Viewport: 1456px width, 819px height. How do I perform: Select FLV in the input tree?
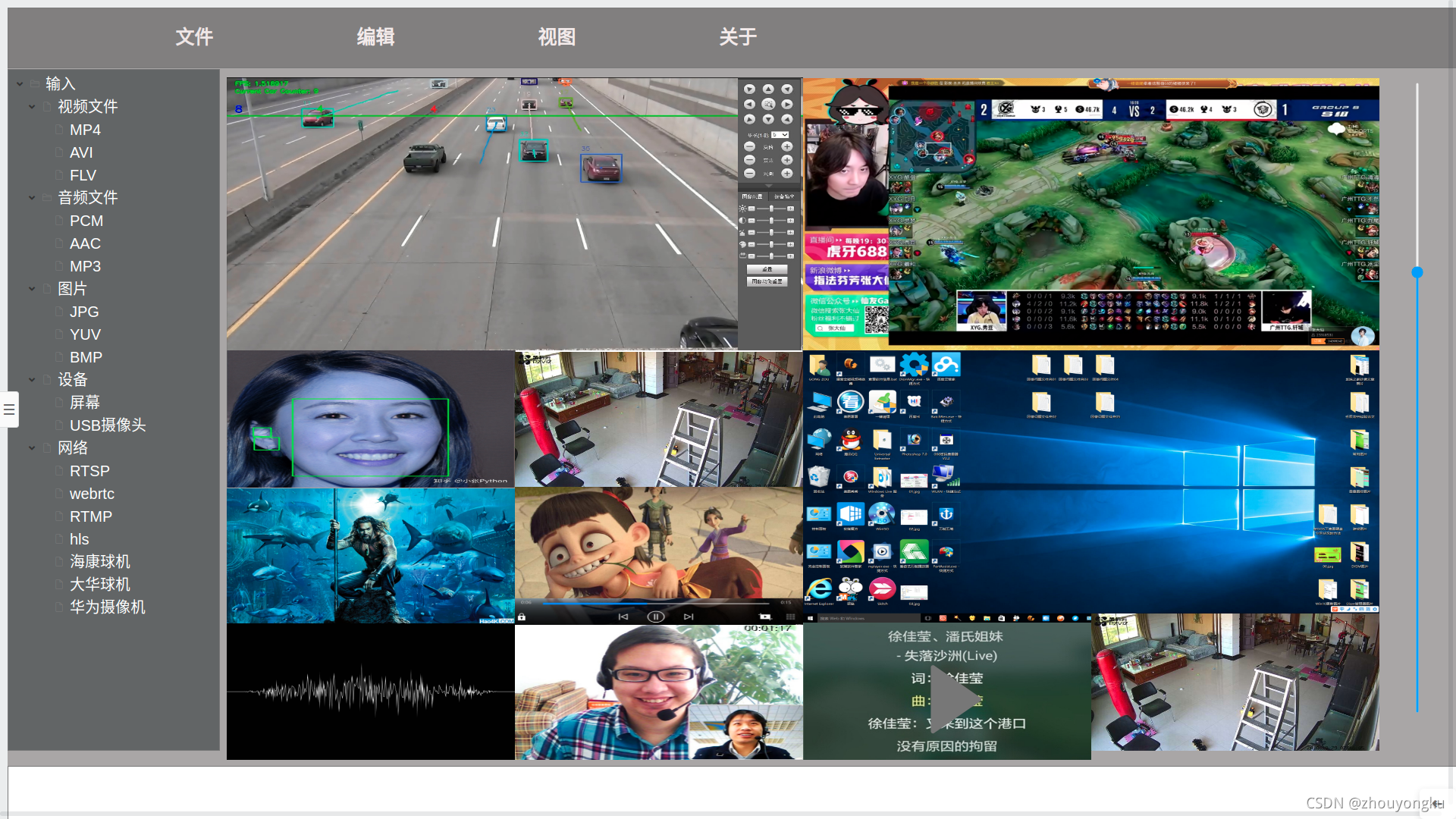(83, 175)
